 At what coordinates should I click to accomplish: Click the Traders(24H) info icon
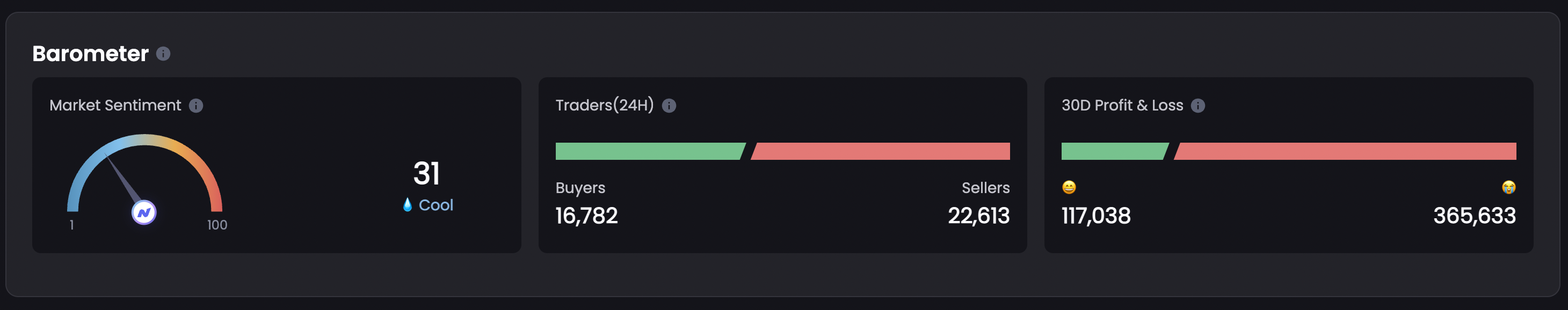coord(669,106)
